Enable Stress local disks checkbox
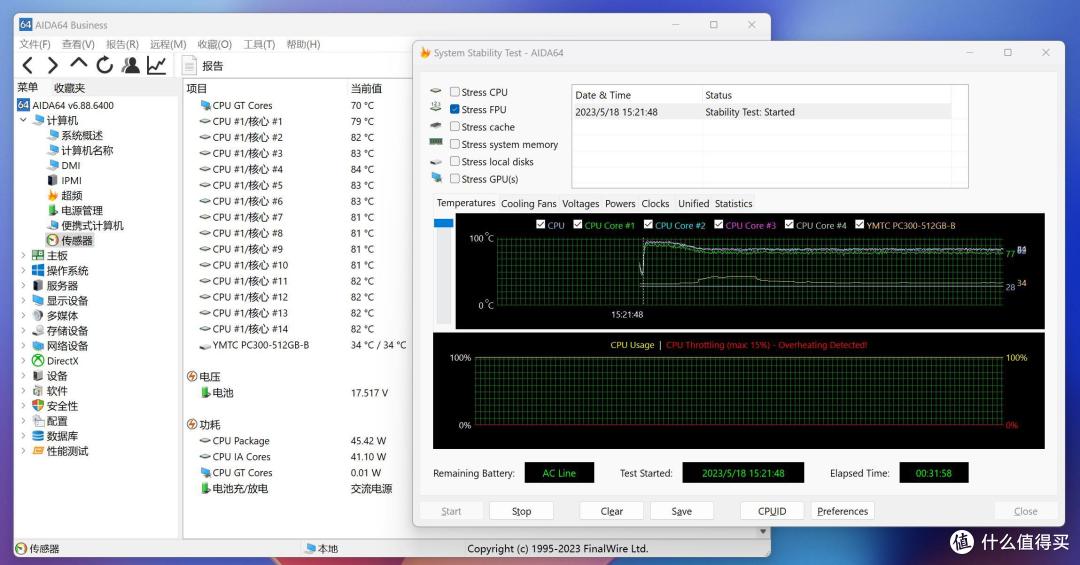Screen dimensions: 1080x565 [455, 161]
